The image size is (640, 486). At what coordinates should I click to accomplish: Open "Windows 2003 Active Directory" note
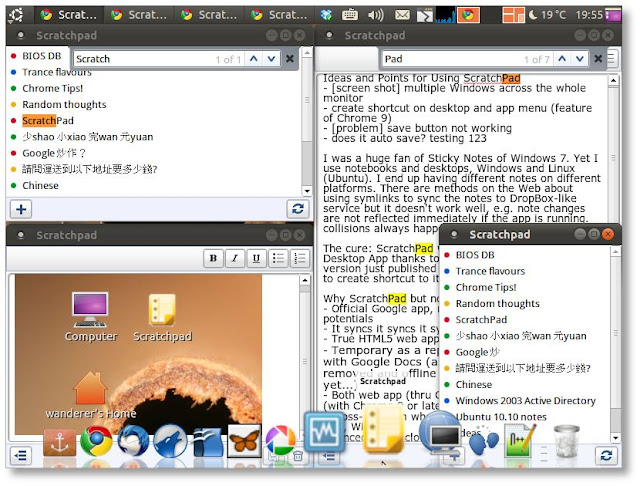point(526,401)
